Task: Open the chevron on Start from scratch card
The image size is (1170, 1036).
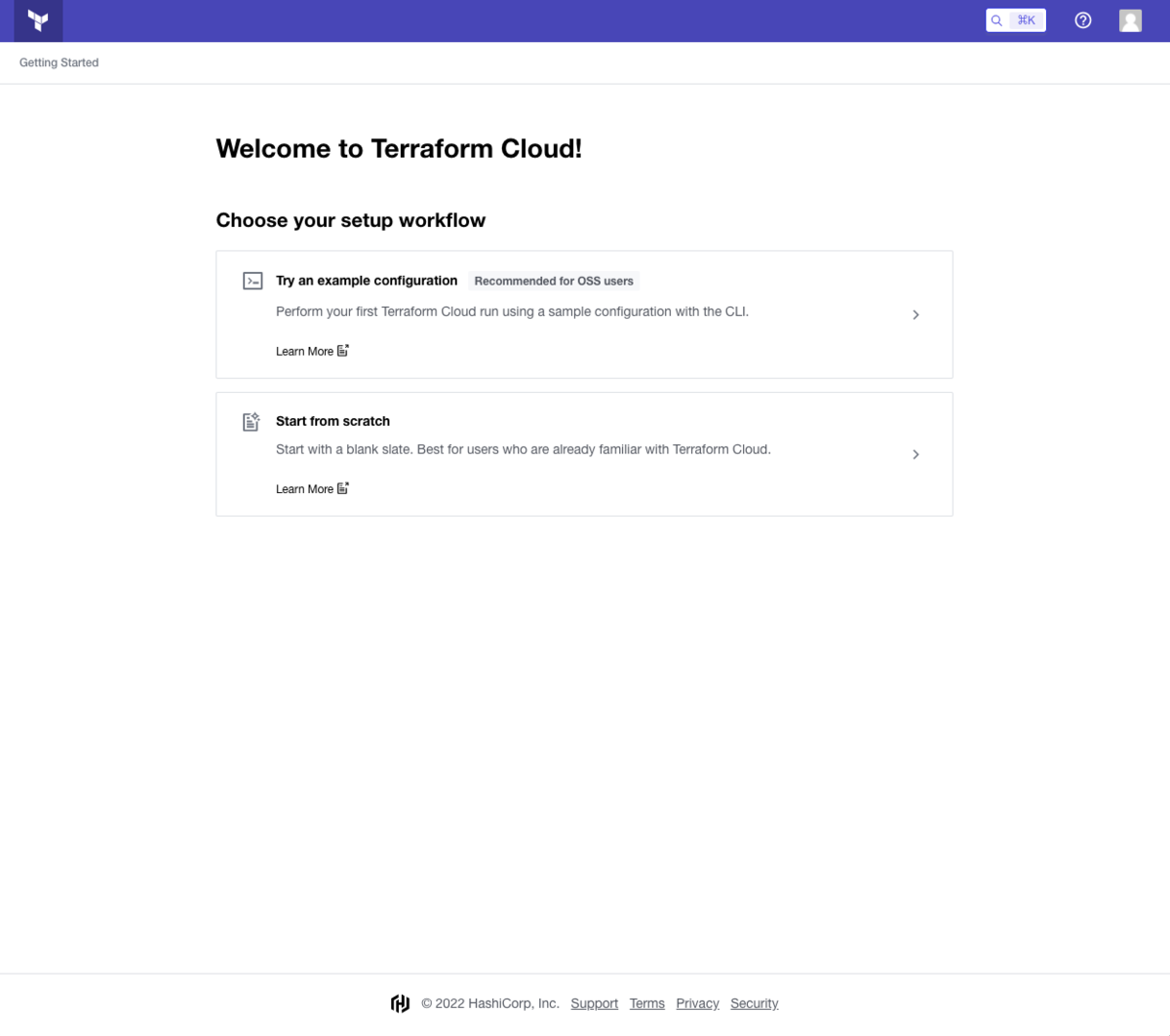Action: (x=916, y=454)
